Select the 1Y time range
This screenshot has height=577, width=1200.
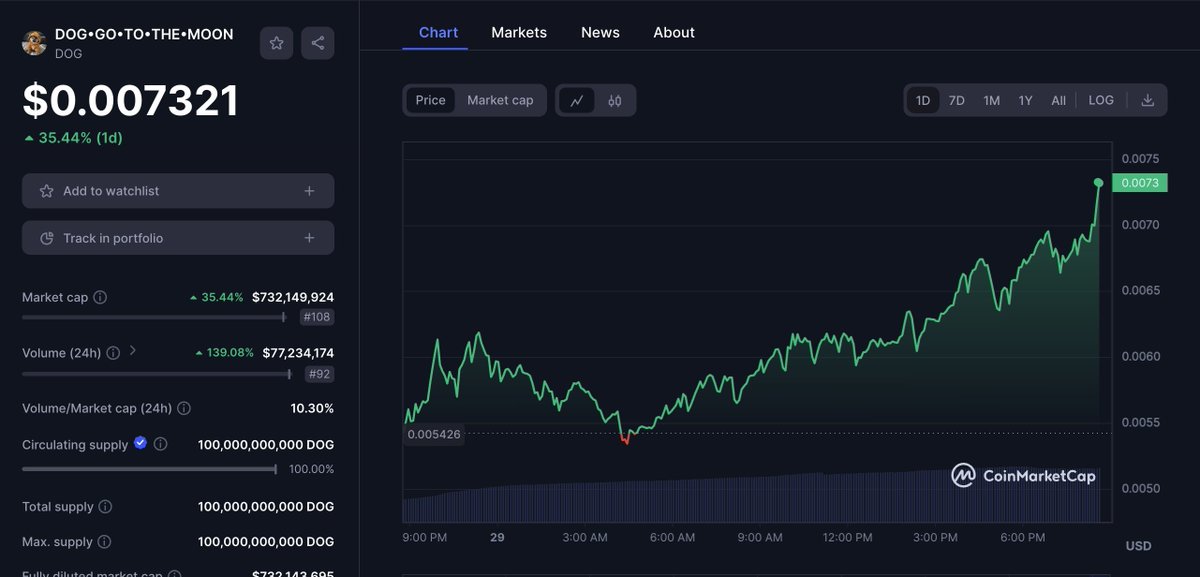pos(1025,100)
